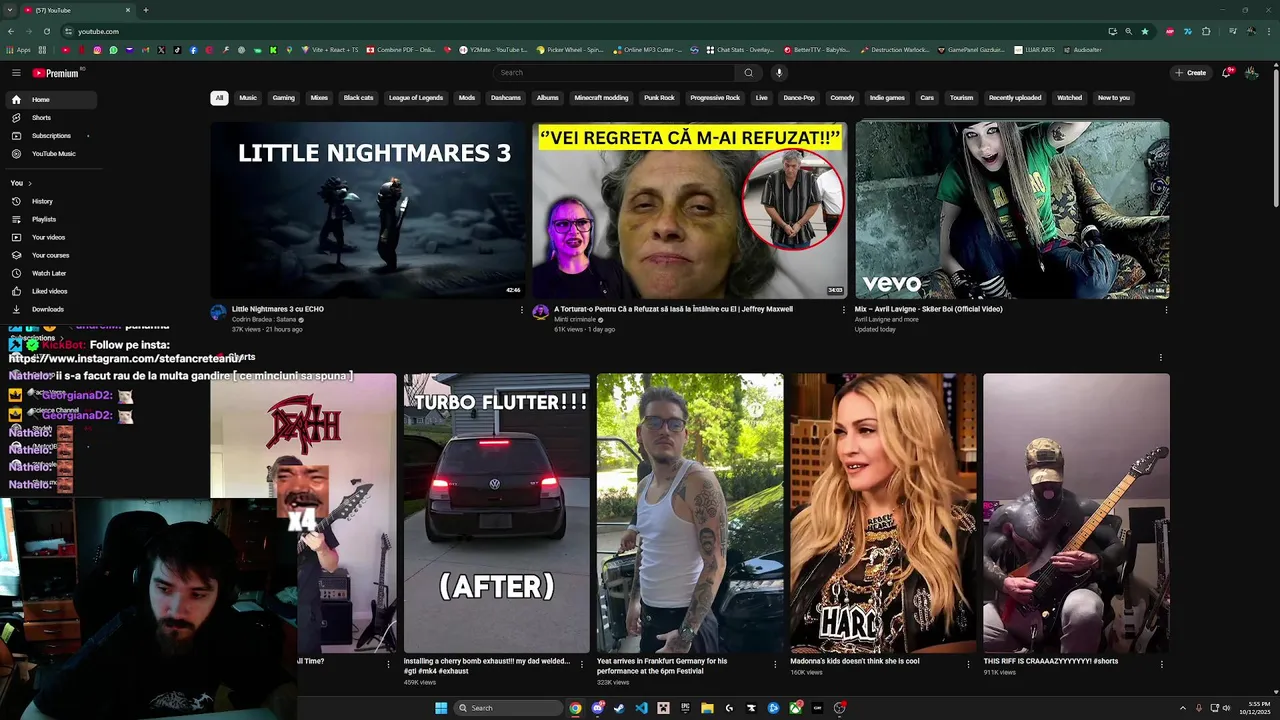Open options for THIS RIFF IS CRAAAZY short
Screen dimensions: 1280x720
point(1161,664)
